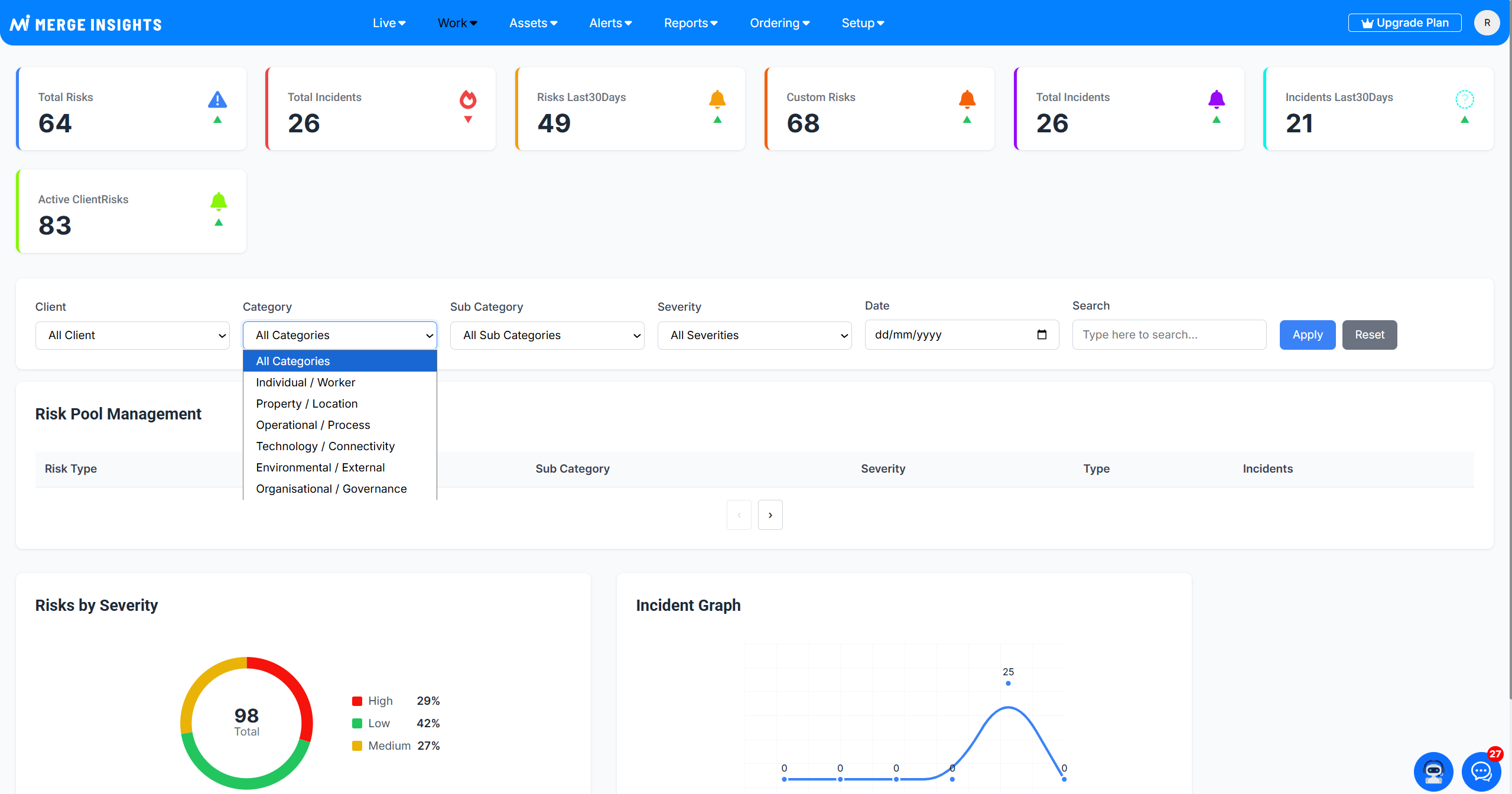Open the chat messages bubble with badge

point(1481,771)
